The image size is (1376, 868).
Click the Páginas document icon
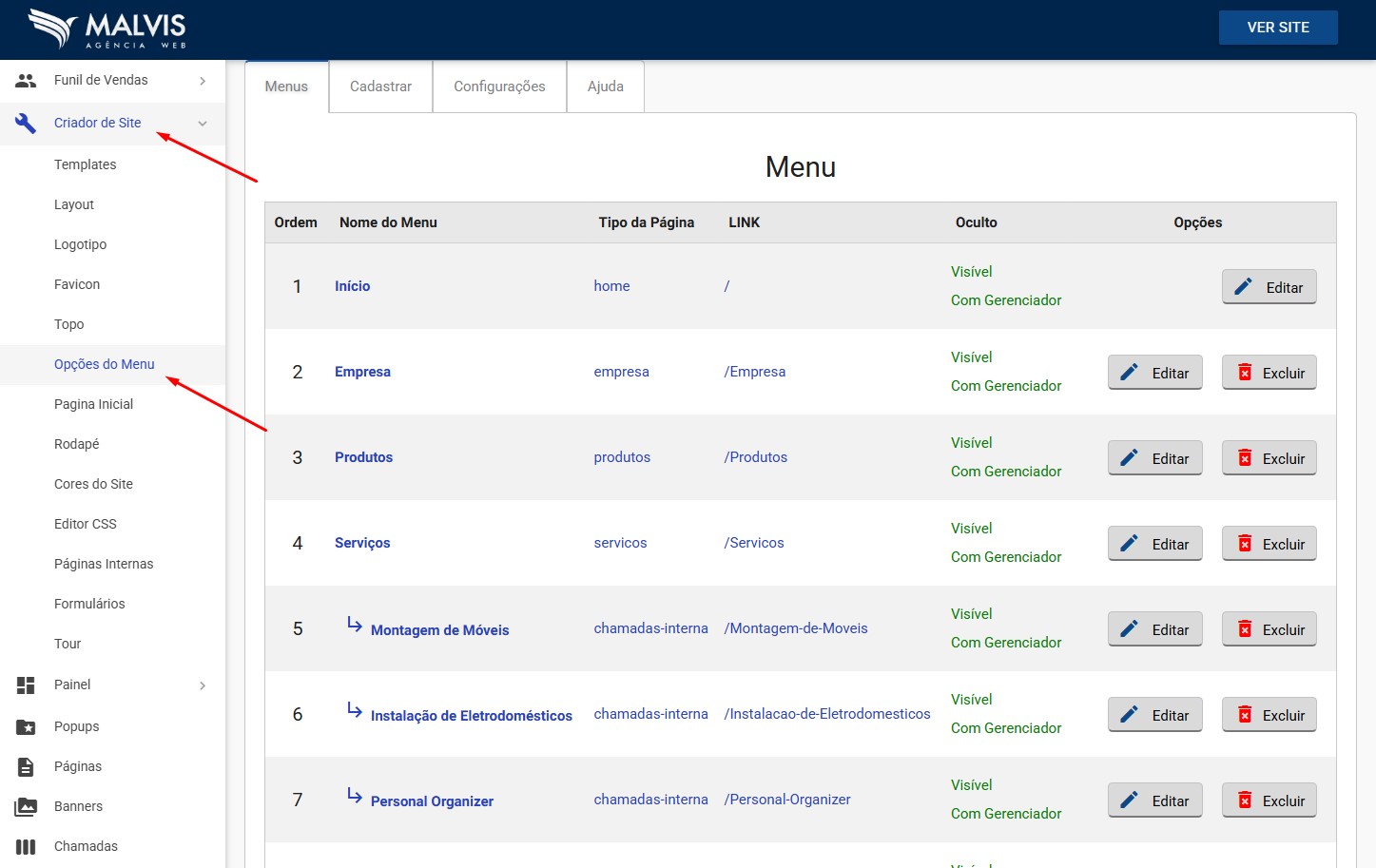pos(26,766)
